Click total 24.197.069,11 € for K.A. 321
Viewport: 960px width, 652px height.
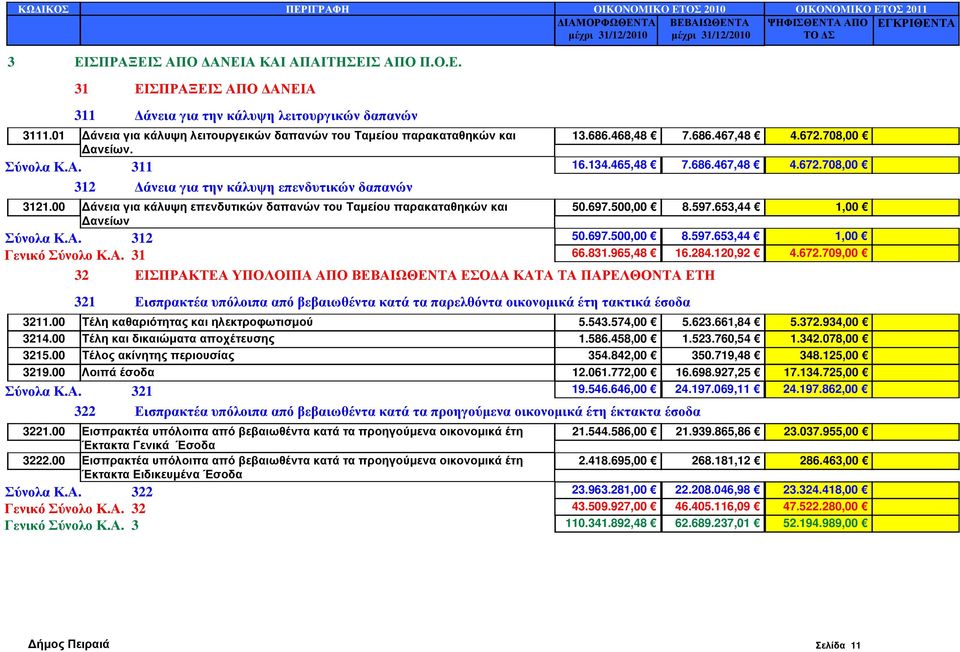coord(713,389)
